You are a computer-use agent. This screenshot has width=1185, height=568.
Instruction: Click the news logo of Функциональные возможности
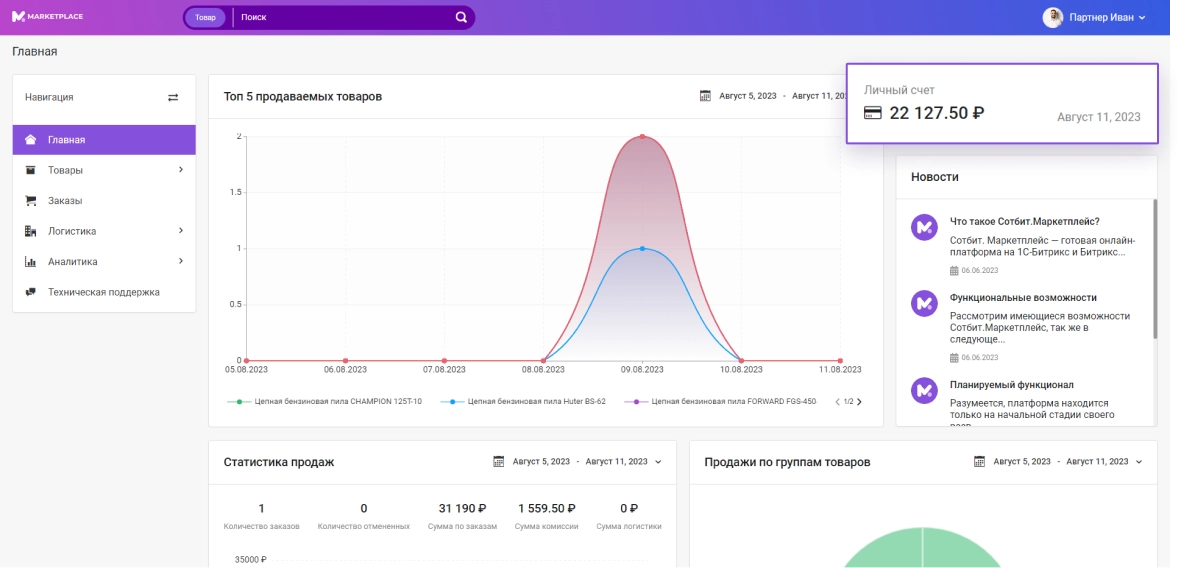click(924, 303)
